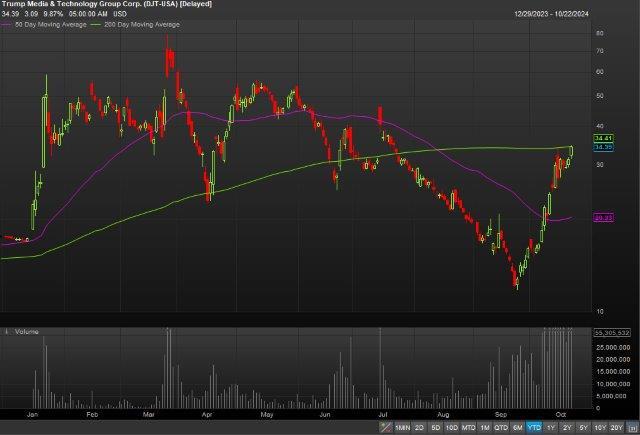Image resolution: width=640 pixels, height=435 pixels.
Task: Select MTD time period
Action: (469, 427)
